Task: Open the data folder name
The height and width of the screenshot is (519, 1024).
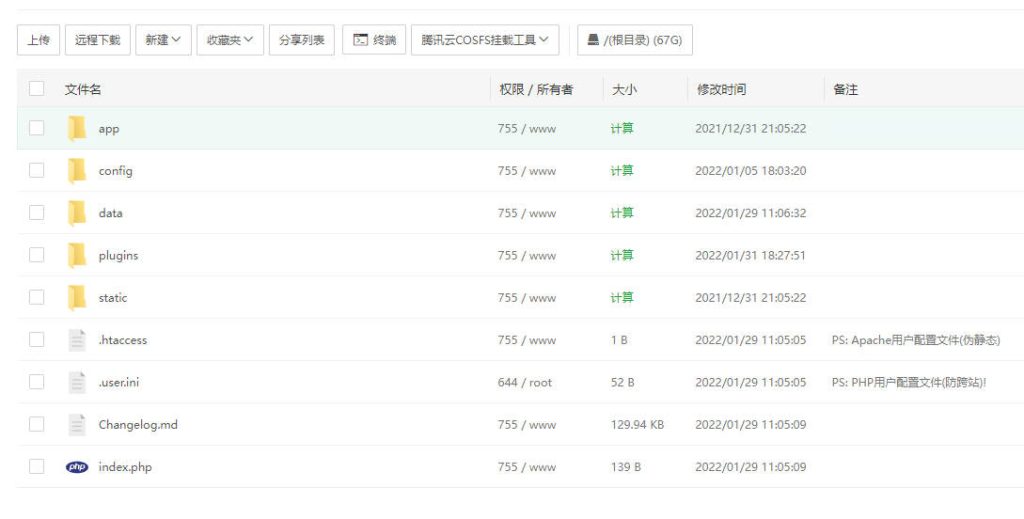Action: (x=110, y=213)
